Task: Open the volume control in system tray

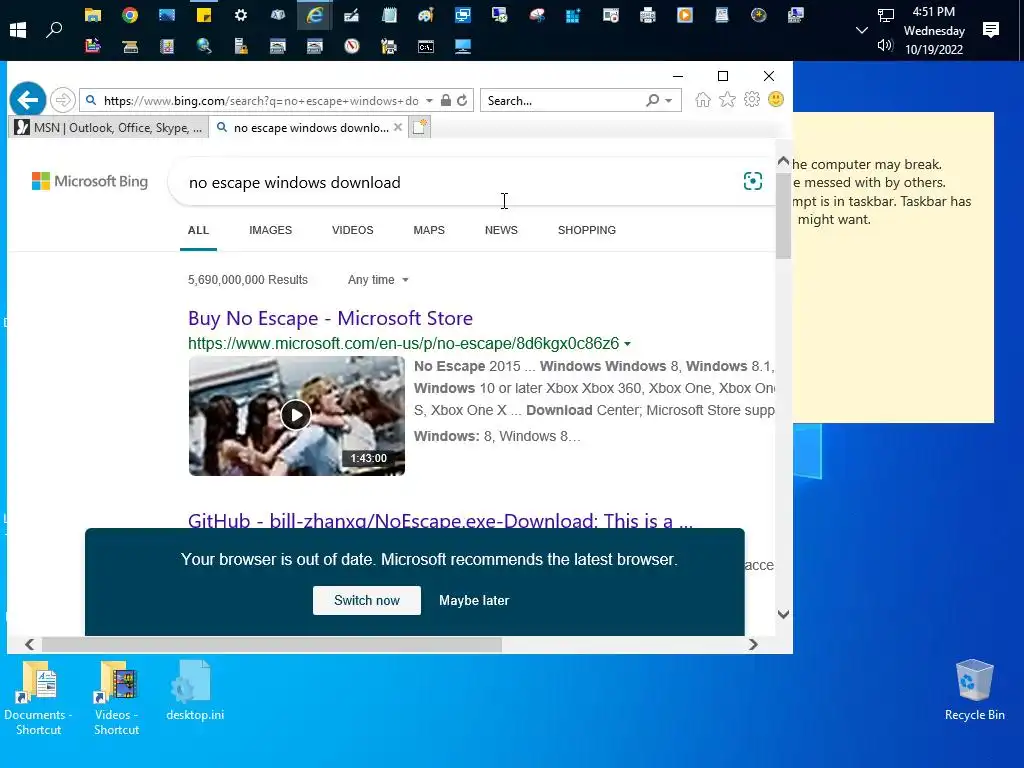Action: point(885,45)
